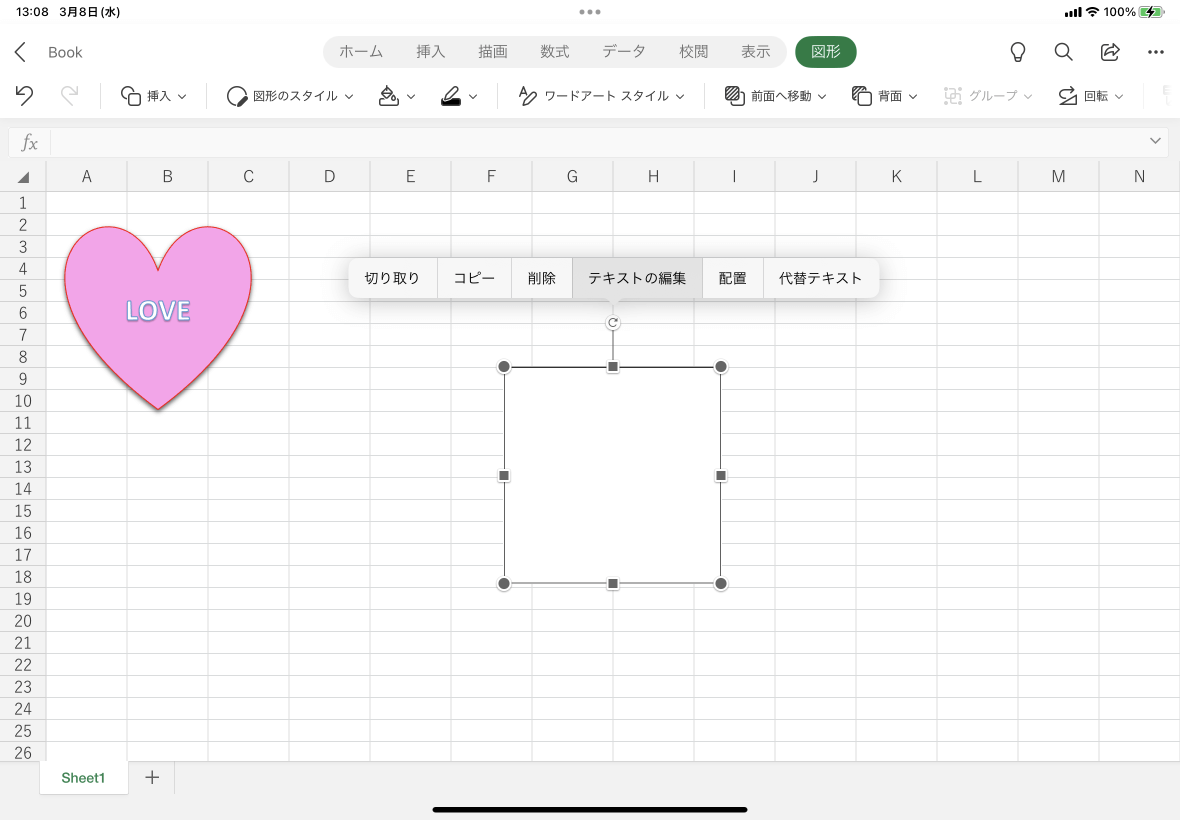Tap the back arrow next to Book
The width and height of the screenshot is (1180, 820).
(x=20, y=52)
